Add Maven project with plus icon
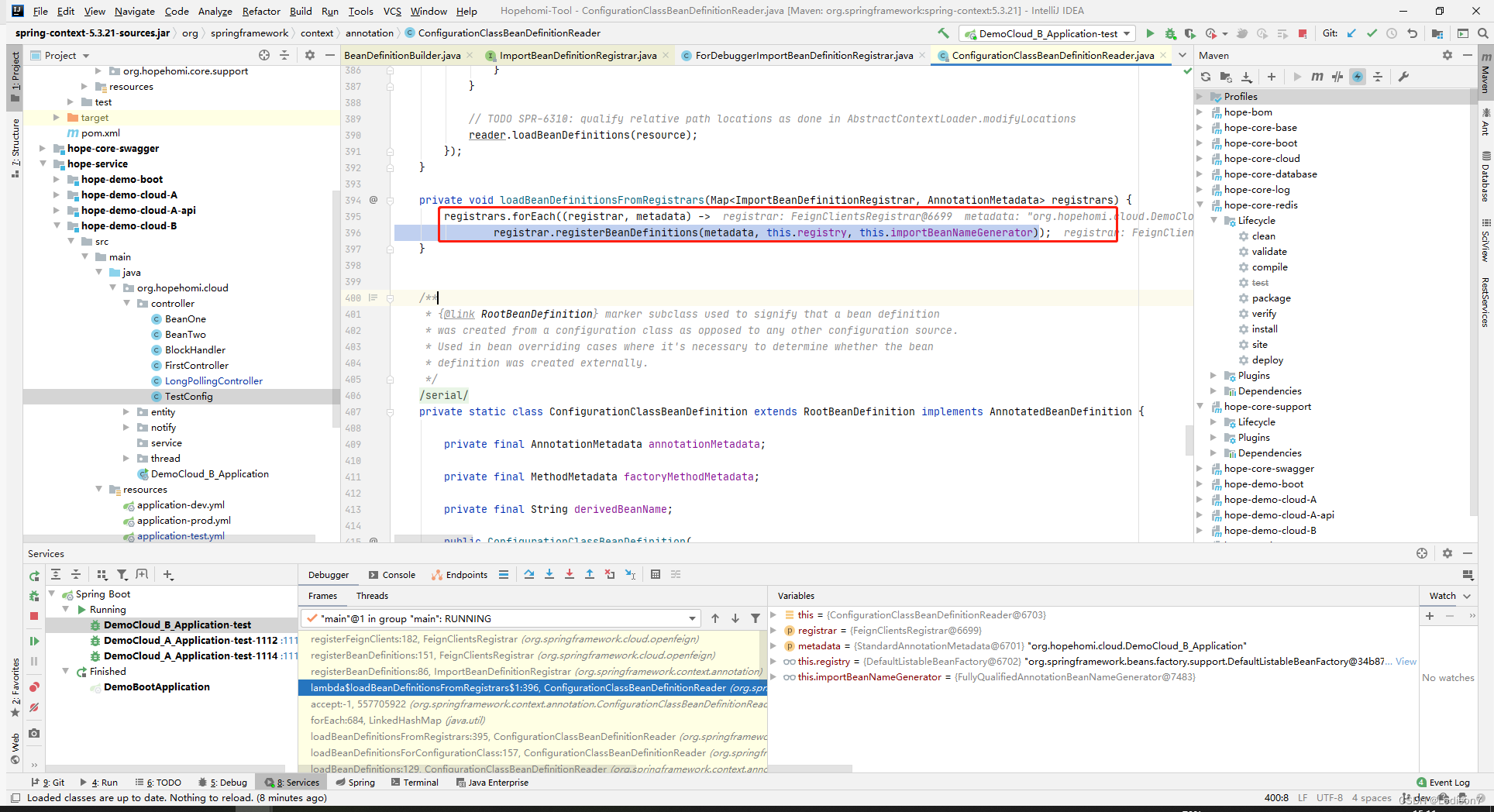 (x=1272, y=77)
